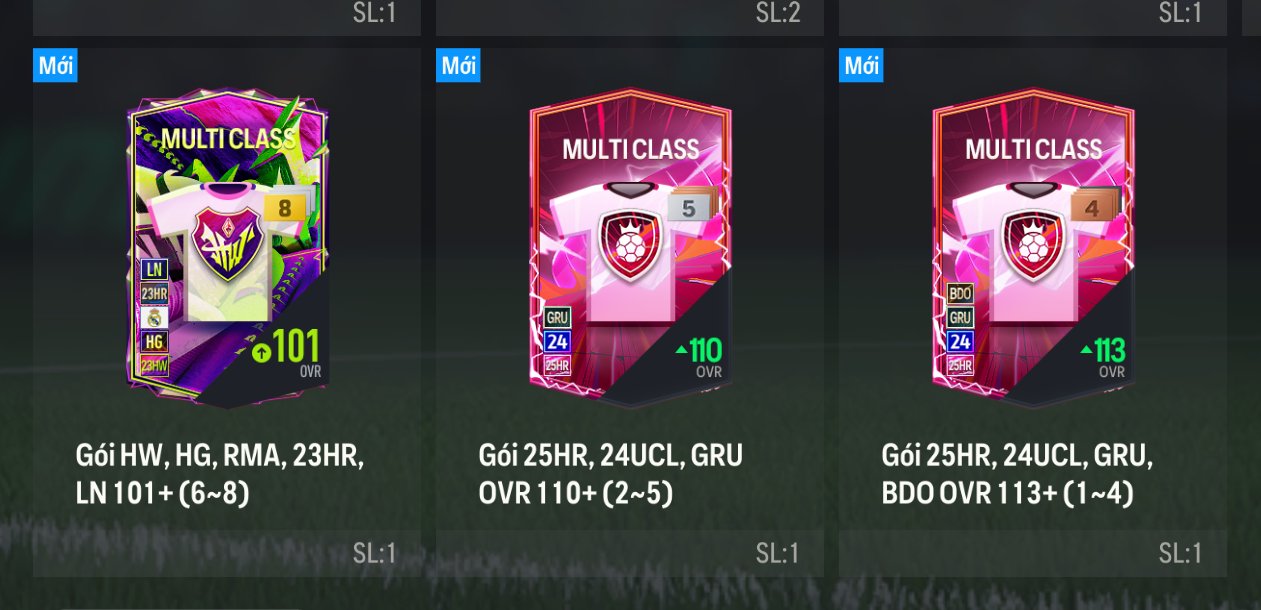The image size is (1261, 610).
Task: Click the Mới tag on the first pack
Action: pos(55,65)
